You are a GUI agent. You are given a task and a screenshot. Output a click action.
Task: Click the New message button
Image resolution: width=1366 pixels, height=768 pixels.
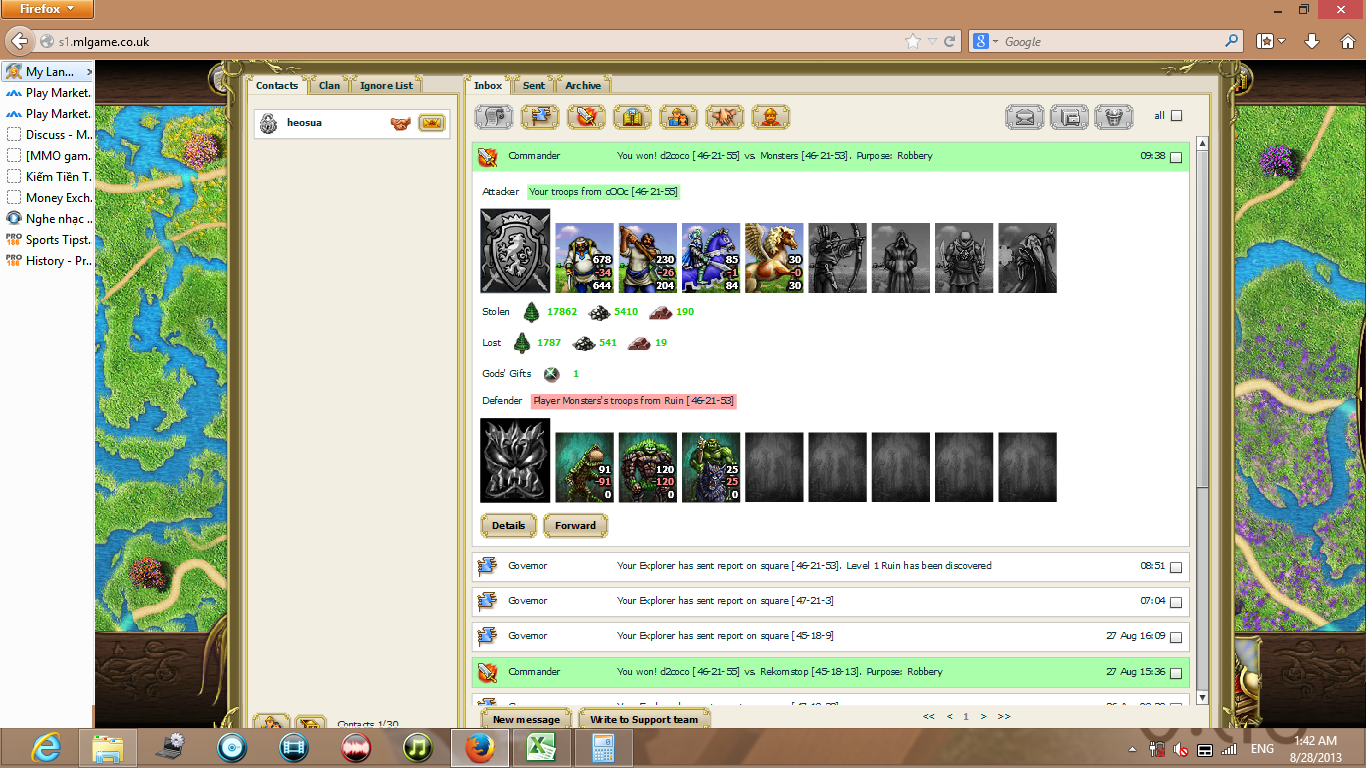click(526, 719)
